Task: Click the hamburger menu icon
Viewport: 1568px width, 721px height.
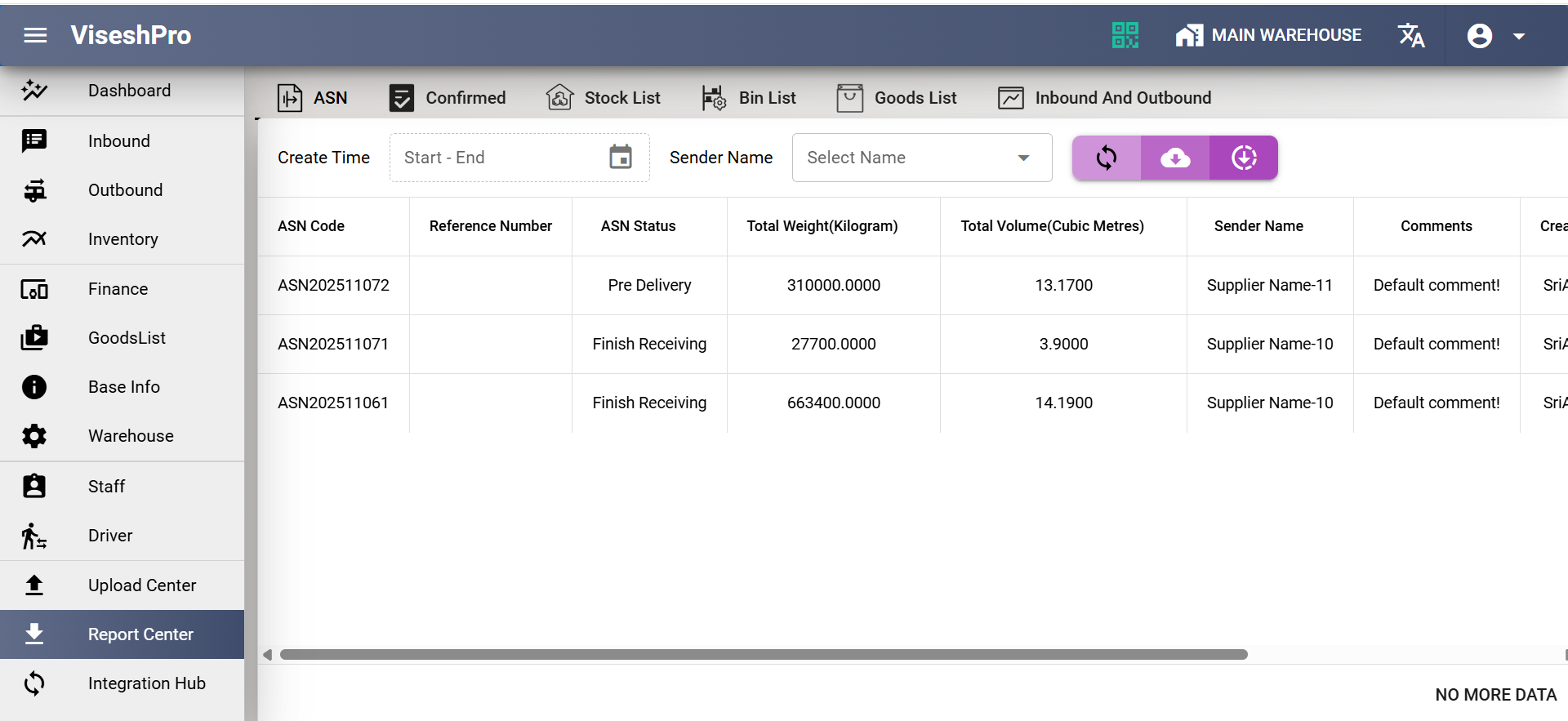Action: [35, 35]
